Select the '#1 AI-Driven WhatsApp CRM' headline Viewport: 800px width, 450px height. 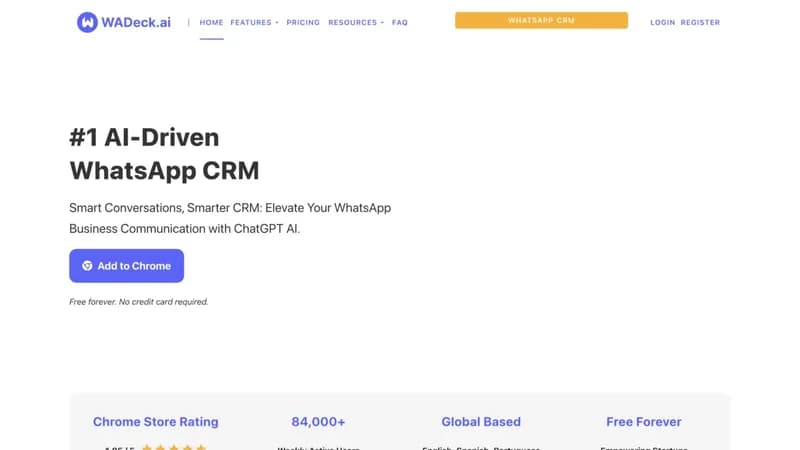point(164,154)
